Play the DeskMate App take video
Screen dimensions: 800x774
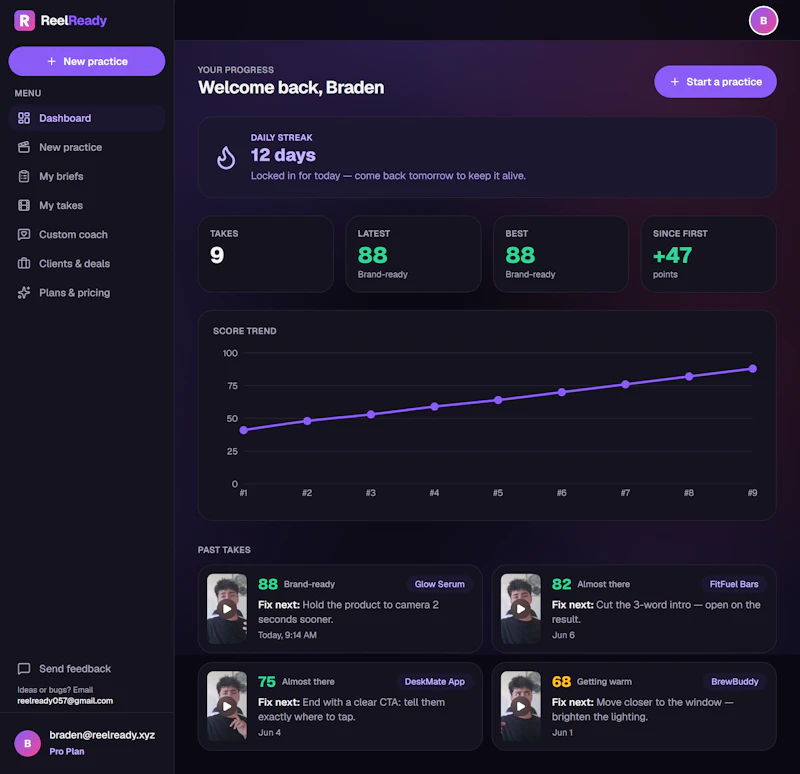227,706
